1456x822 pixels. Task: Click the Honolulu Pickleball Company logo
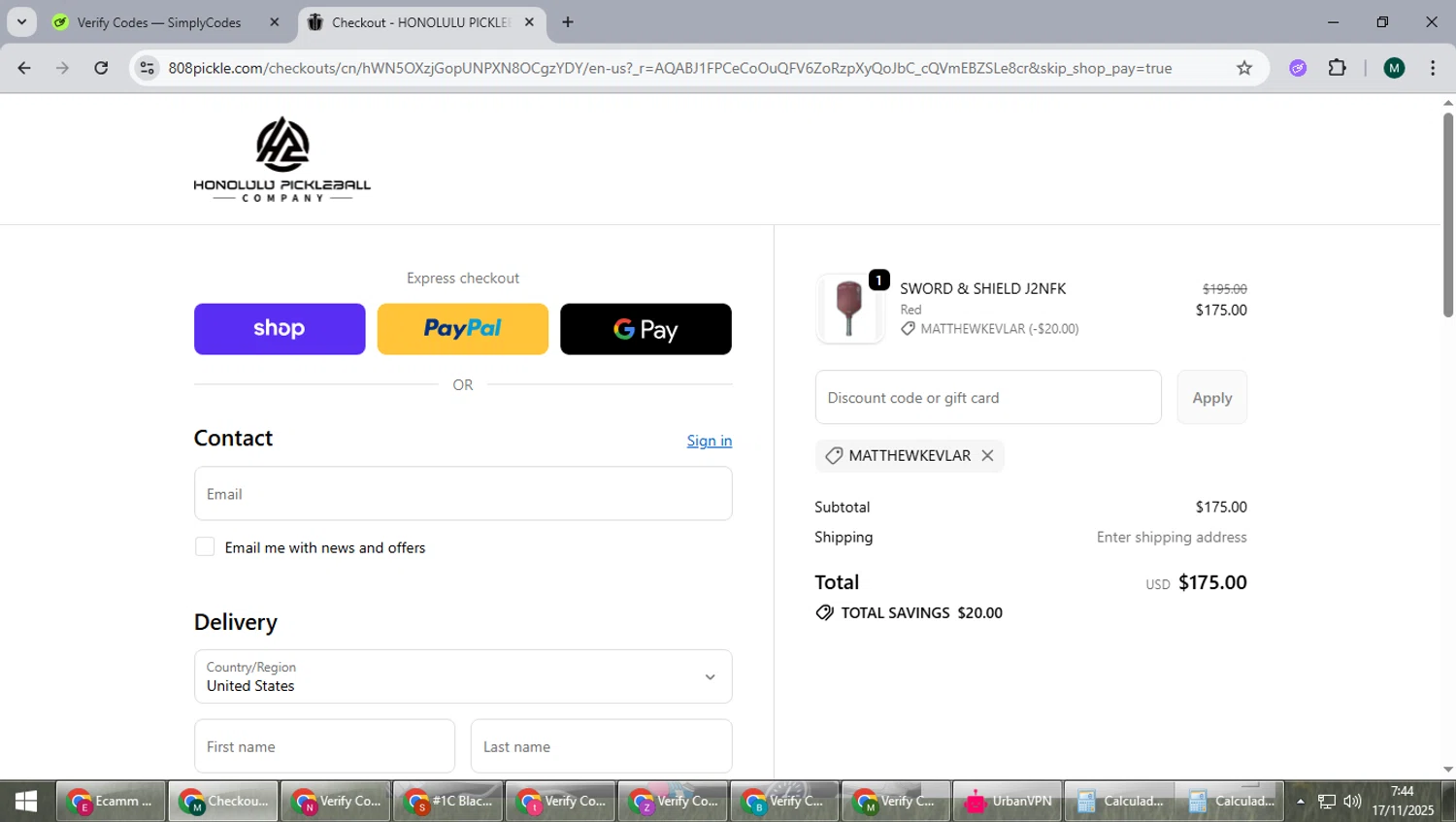pyautogui.click(x=281, y=159)
